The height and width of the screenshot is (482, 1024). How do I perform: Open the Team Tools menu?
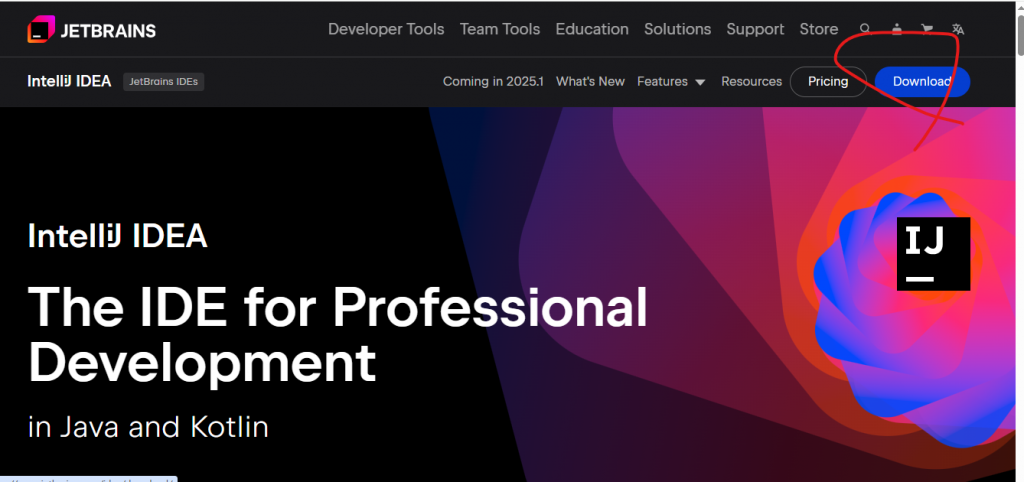point(500,29)
